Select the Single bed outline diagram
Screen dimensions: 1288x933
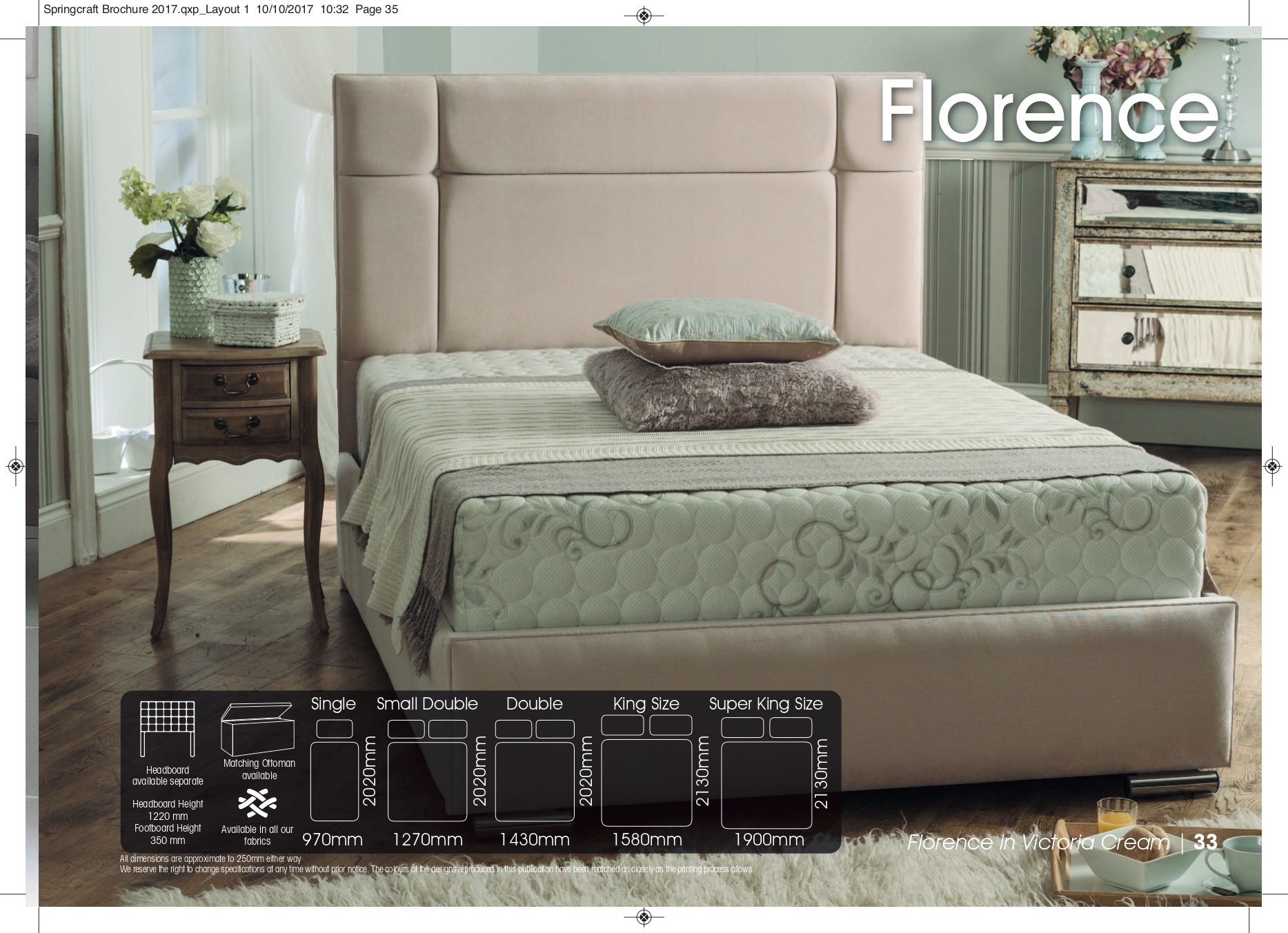click(335, 772)
